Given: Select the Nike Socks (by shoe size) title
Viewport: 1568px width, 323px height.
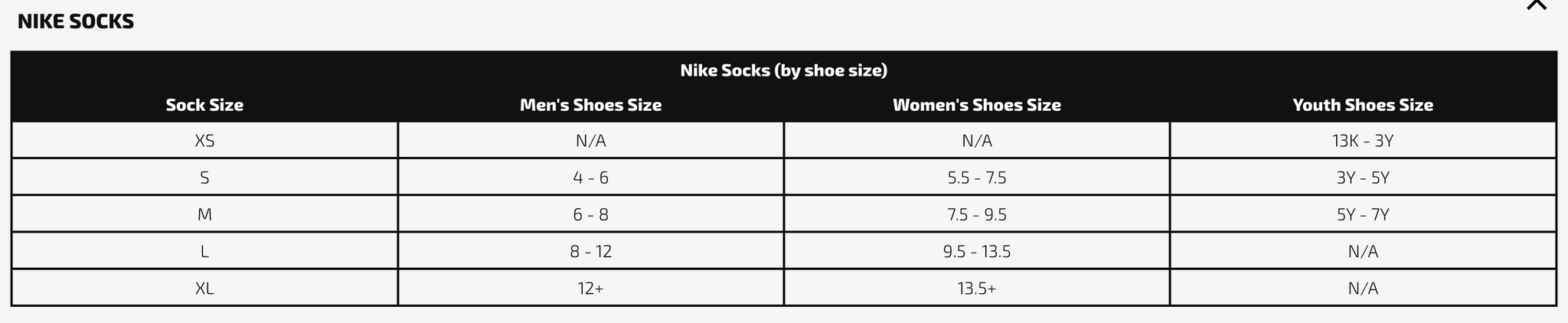Looking at the screenshot, I should 784,70.
